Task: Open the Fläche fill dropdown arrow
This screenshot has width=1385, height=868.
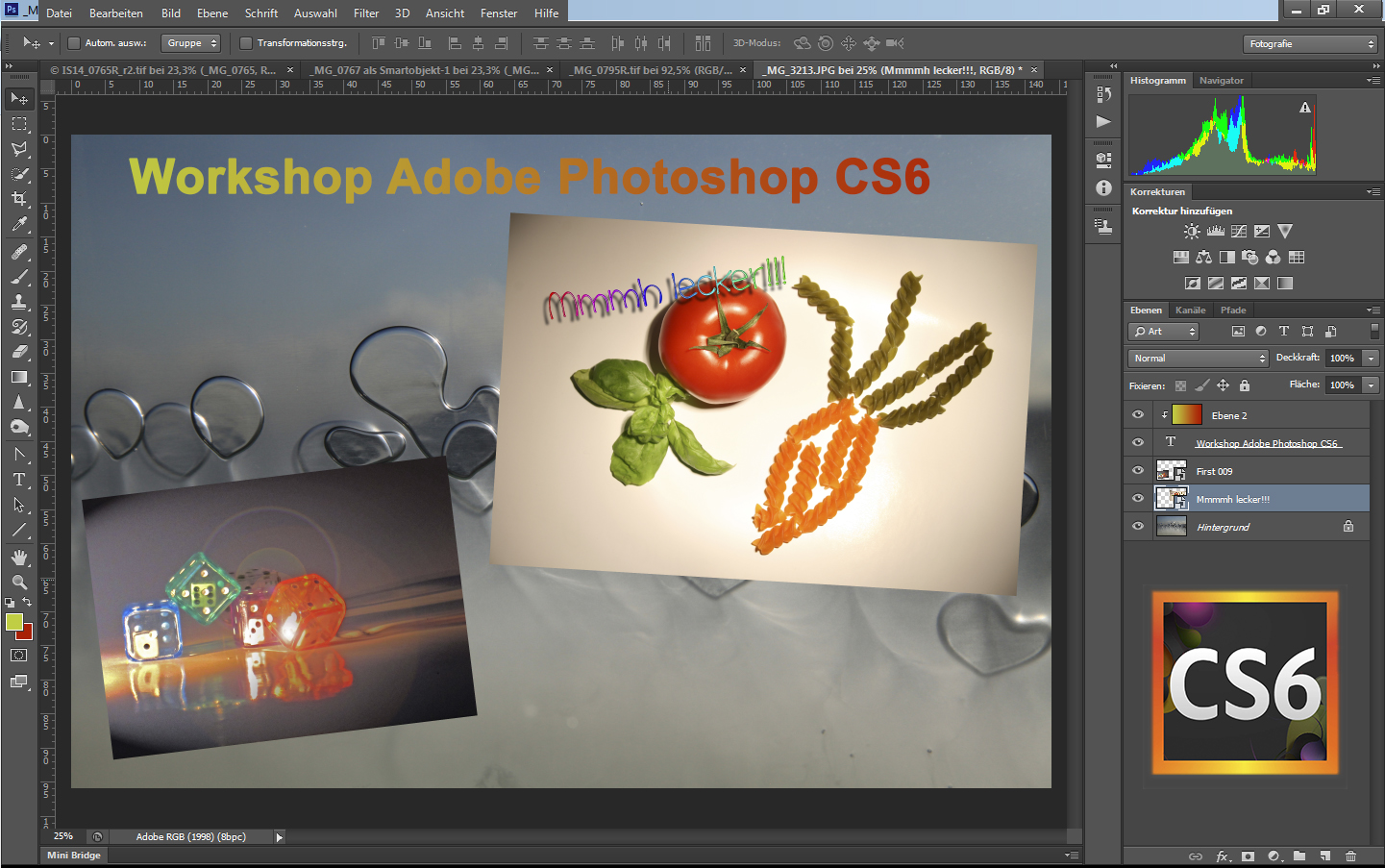Action: 1372,385
